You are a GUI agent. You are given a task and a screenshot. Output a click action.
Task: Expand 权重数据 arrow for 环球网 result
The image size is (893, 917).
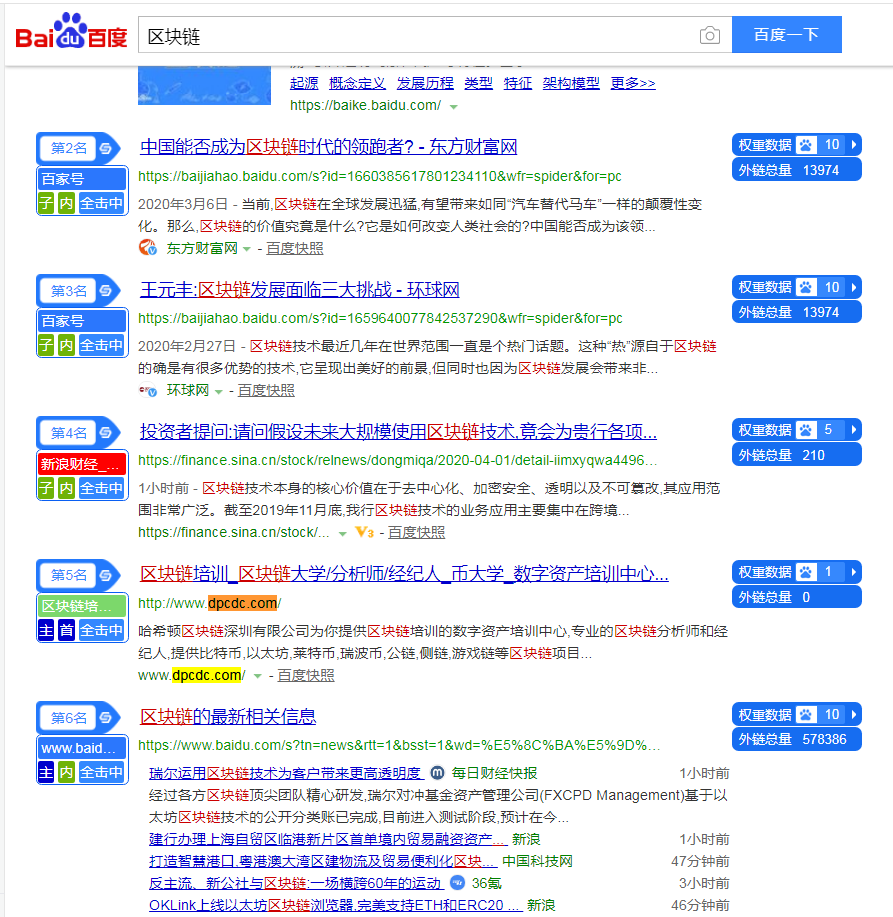[854, 287]
